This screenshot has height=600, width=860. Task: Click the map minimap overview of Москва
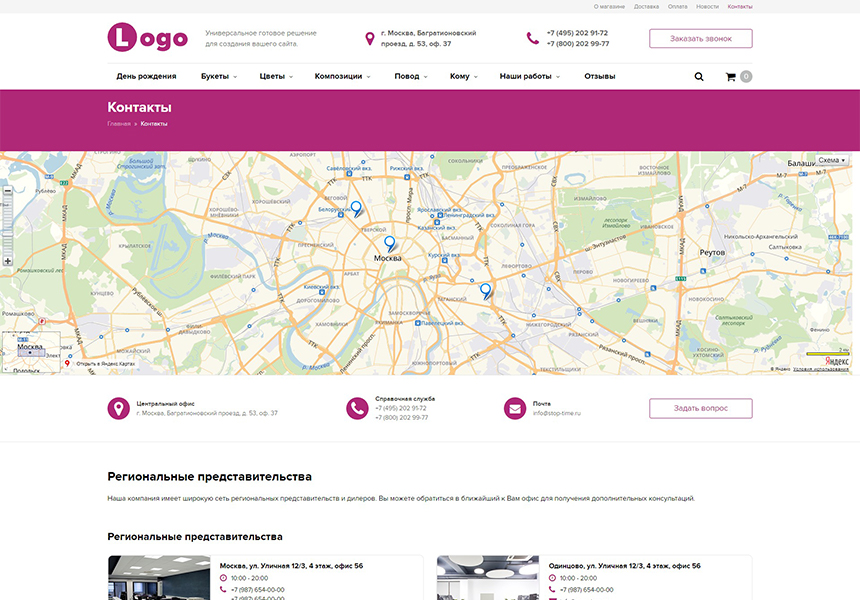31,352
